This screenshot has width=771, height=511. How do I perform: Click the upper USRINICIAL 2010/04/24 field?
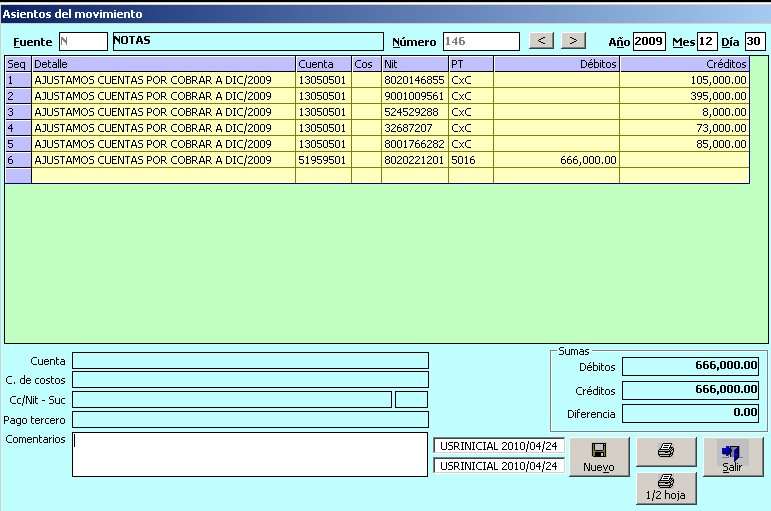click(499, 446)
